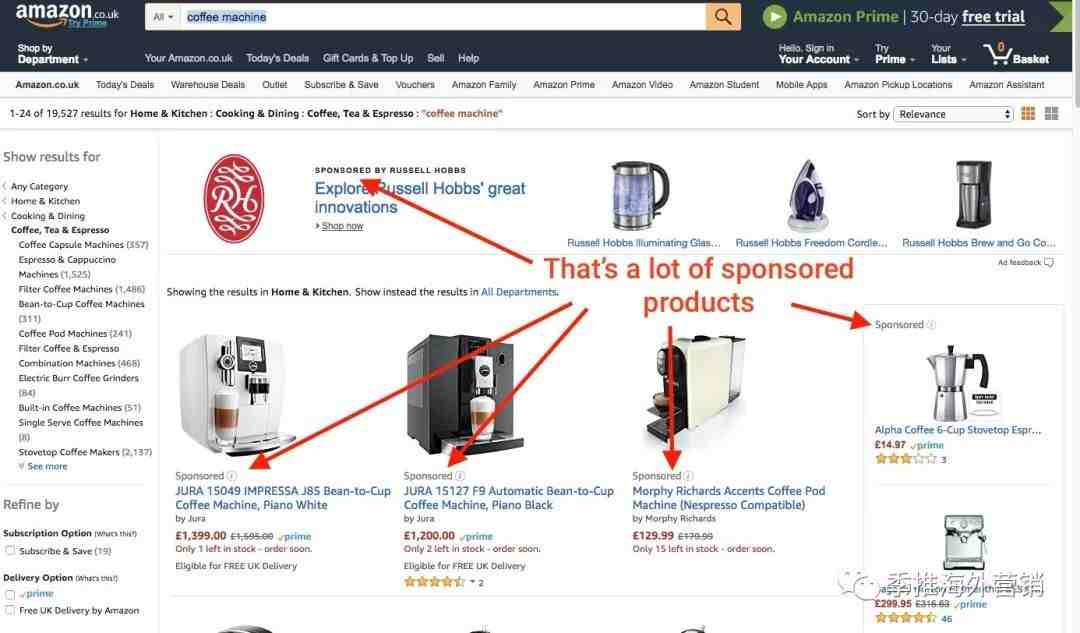Check Free UK Delivery by Amazon
This screenshot has height=633, width=1080.
click(10, 610)
